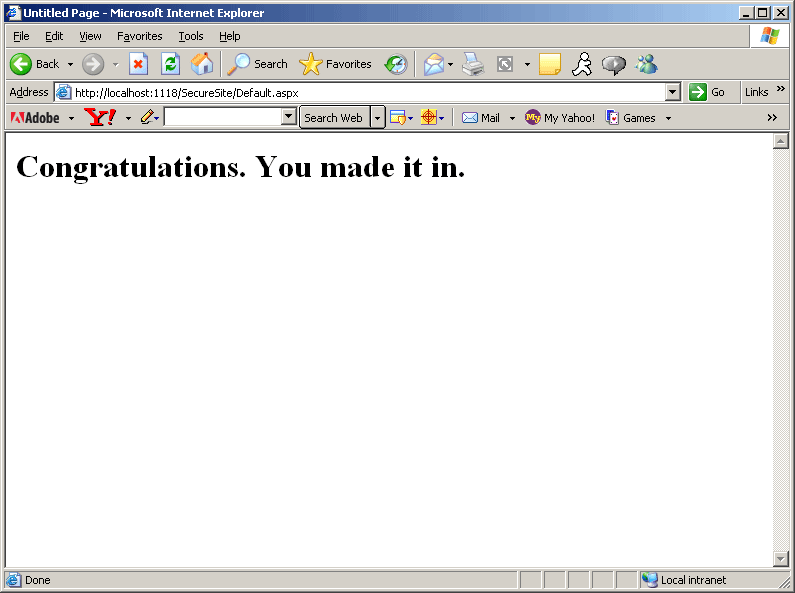This screenshot has height=593, width=795.
Task: Expand hidden Links toolbar chevron
Action: click(x=781, y=88)
